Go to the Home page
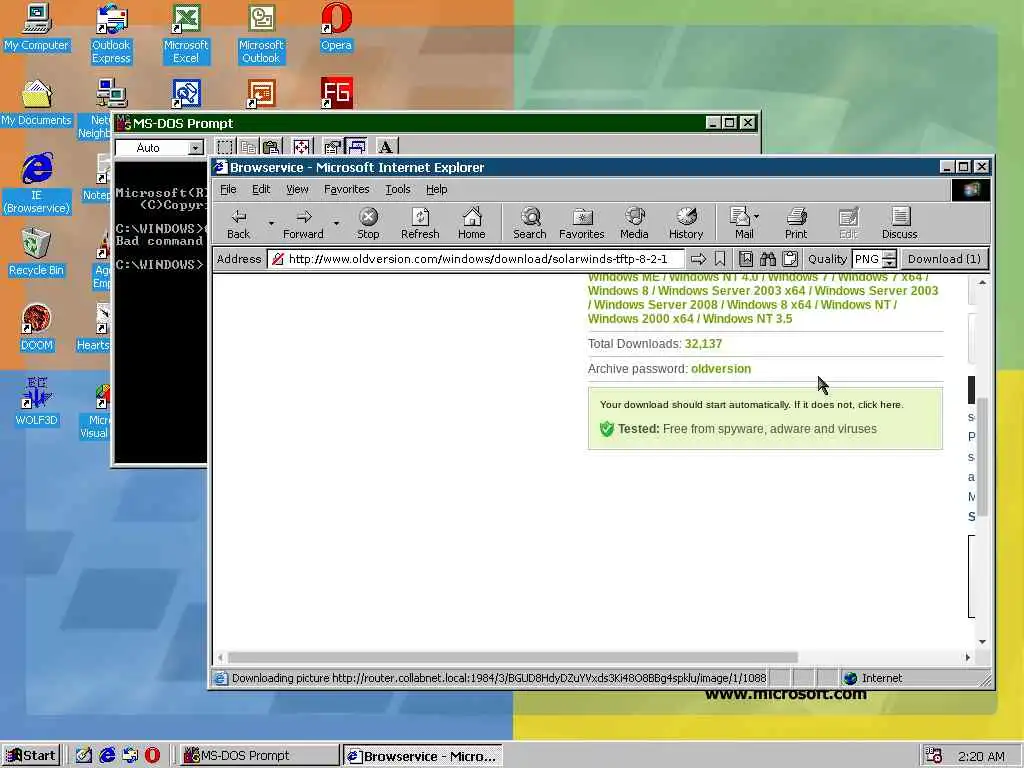 pyautogui.click(x=472, y=223)
